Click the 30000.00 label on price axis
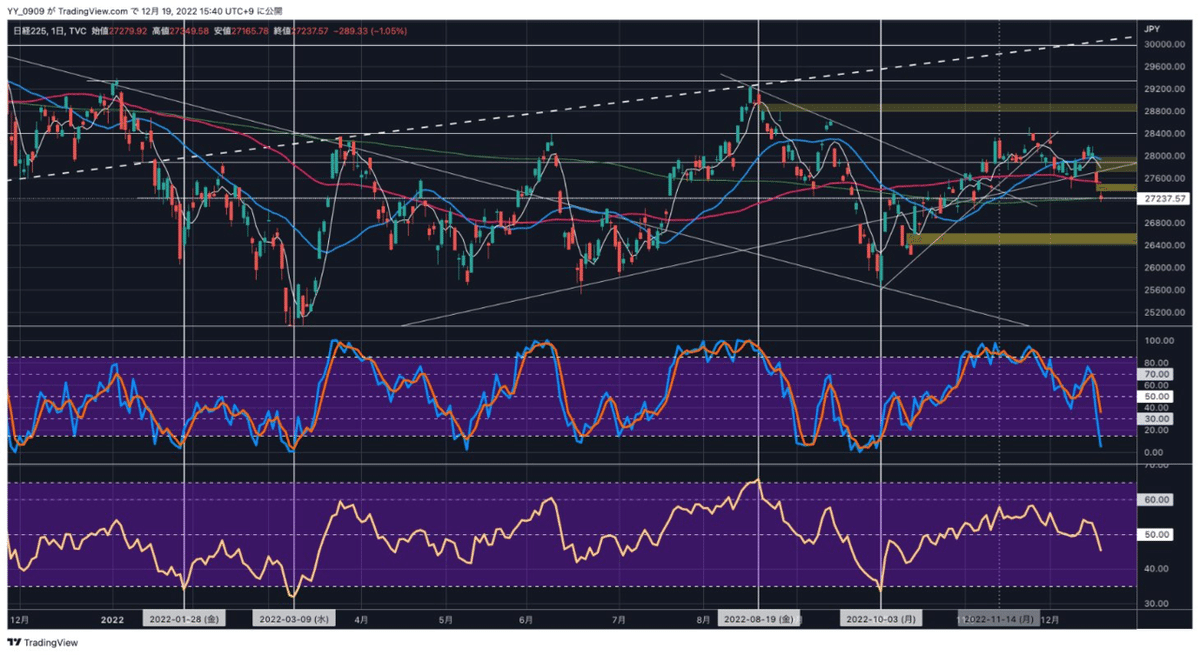The width and height of the screenshot is (1200, 655). (x=1165, y=45)
